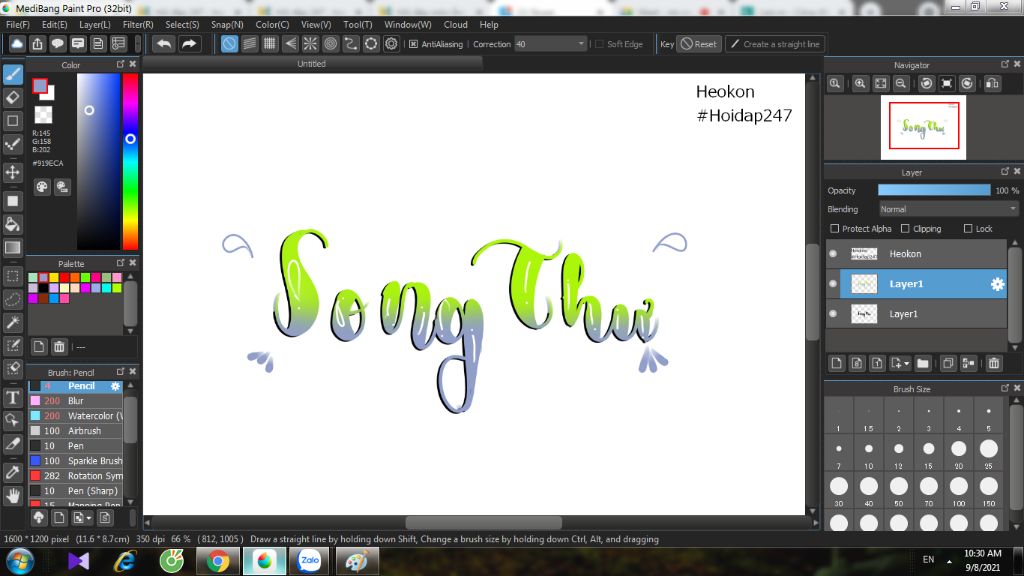Switch to the Untitled canvas tab
Viewport: 1024px width, 576px height.
pyautogui.click(x=312, y=64)
